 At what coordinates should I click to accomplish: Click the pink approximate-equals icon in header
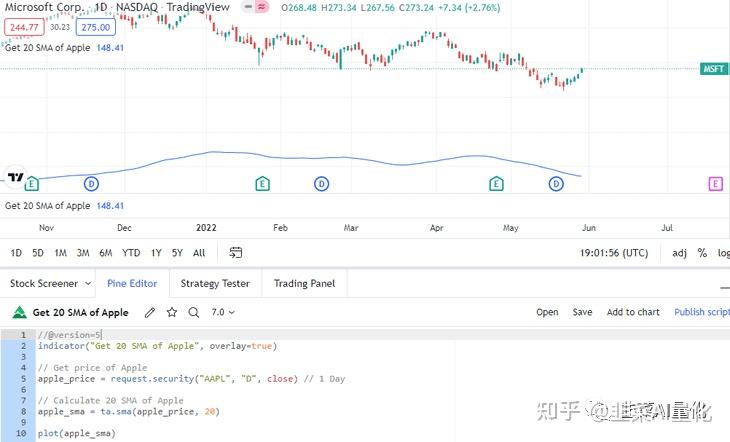tap(262, 7)
